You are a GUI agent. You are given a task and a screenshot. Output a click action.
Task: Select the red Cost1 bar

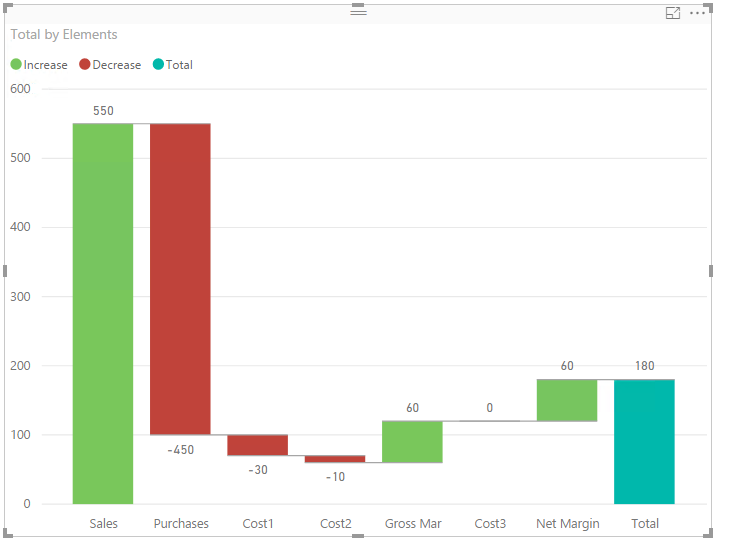coord(258,445)
